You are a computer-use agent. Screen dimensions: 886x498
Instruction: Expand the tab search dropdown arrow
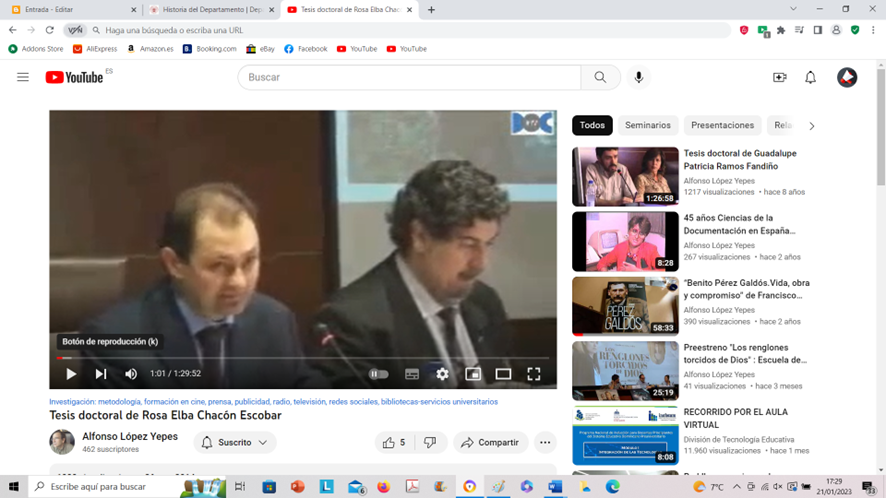pyautogui.click(x=793, y=9)
